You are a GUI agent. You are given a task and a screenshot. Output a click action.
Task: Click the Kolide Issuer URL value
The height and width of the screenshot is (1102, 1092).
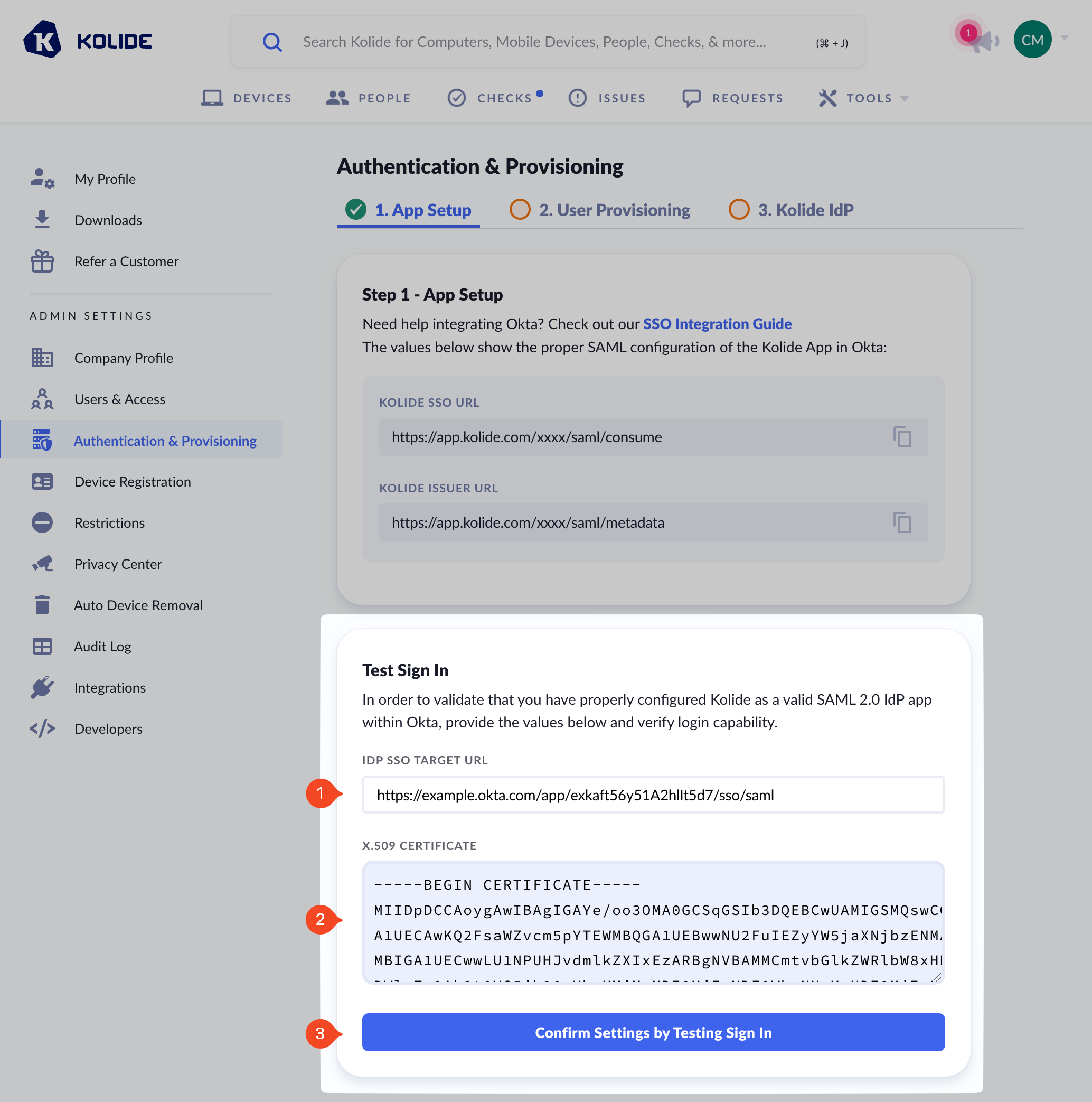tap(528, 523)
